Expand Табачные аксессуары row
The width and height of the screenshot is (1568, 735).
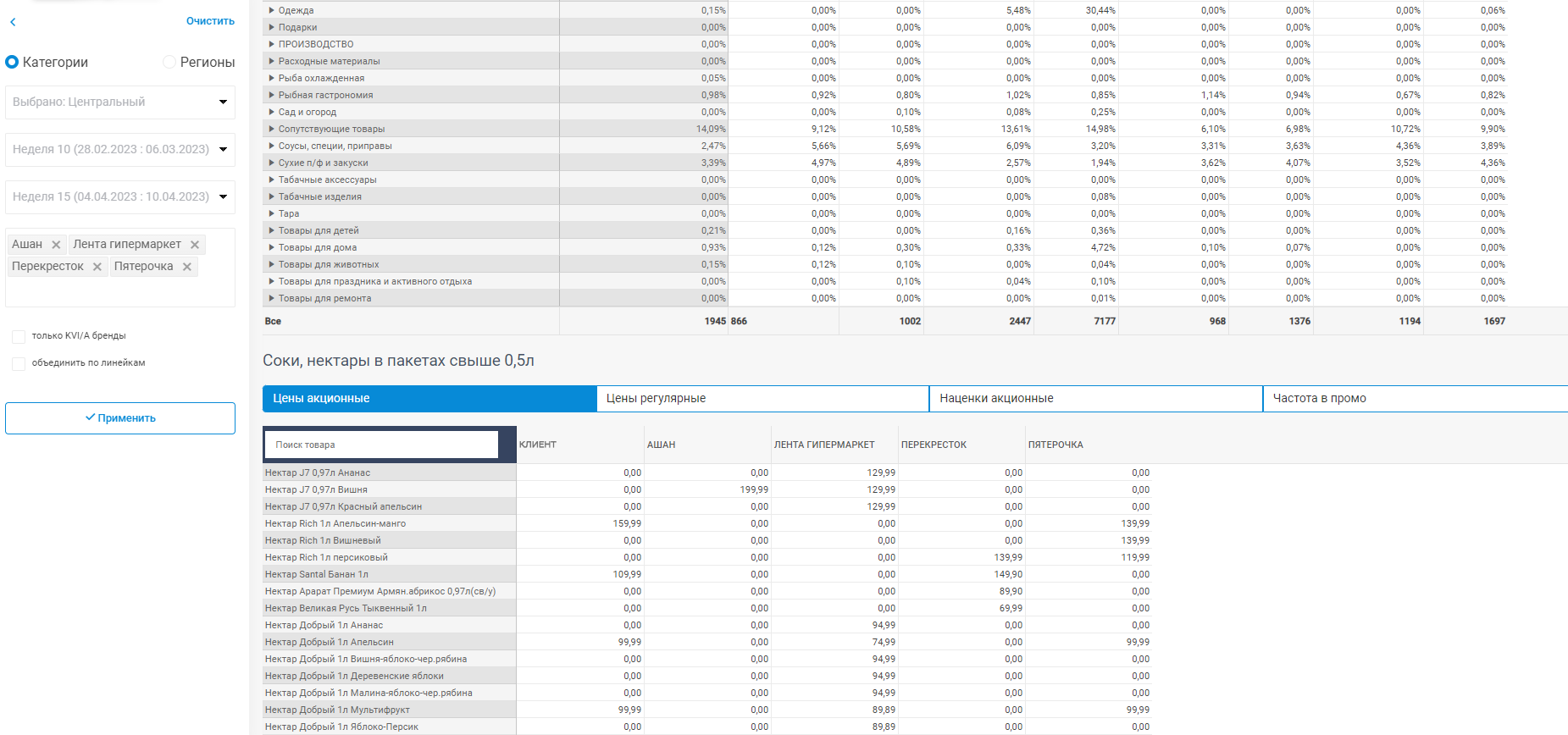pos(272,180)
